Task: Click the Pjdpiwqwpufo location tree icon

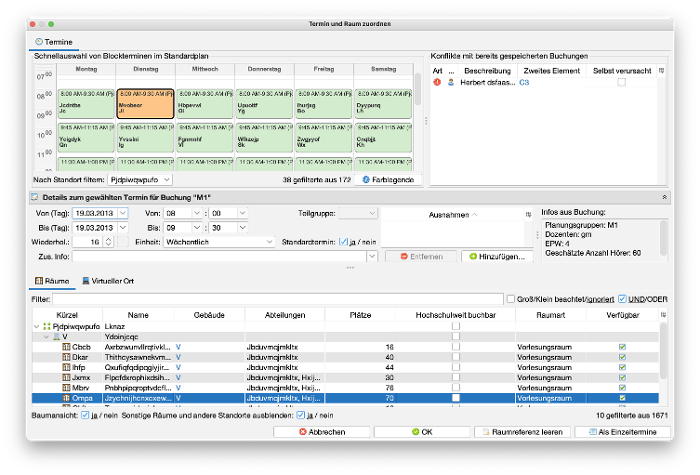Action: pos(46,326)
